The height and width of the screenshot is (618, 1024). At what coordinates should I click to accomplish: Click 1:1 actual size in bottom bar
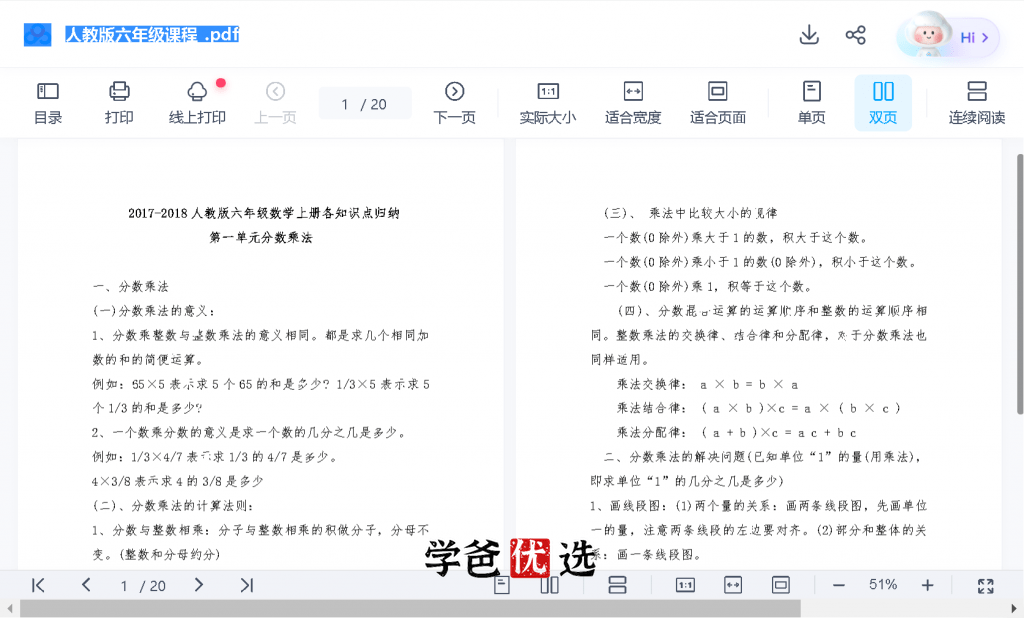(685, 585)
